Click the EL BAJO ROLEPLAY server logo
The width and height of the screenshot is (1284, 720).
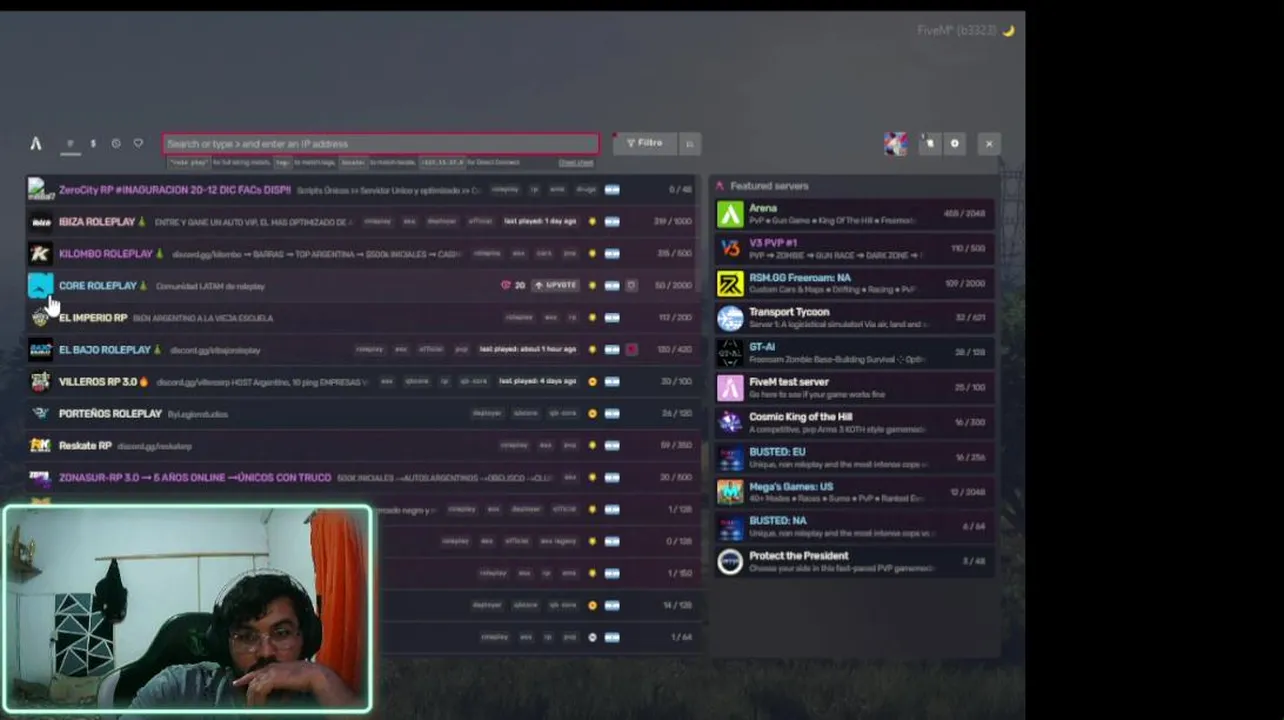tap(40, 350)
